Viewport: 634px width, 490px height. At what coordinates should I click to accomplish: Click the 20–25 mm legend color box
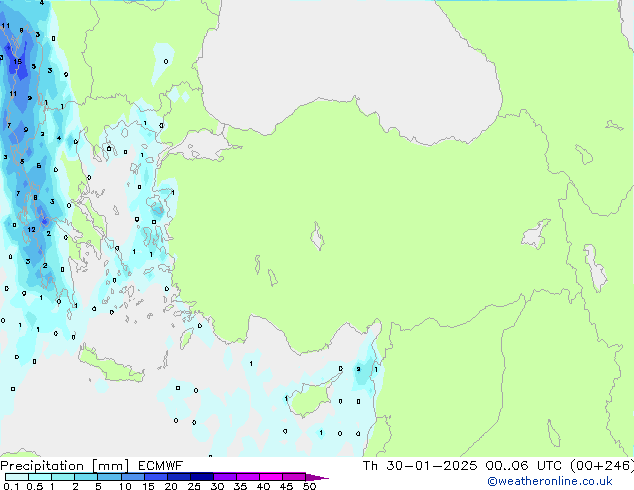pos(178,477)
